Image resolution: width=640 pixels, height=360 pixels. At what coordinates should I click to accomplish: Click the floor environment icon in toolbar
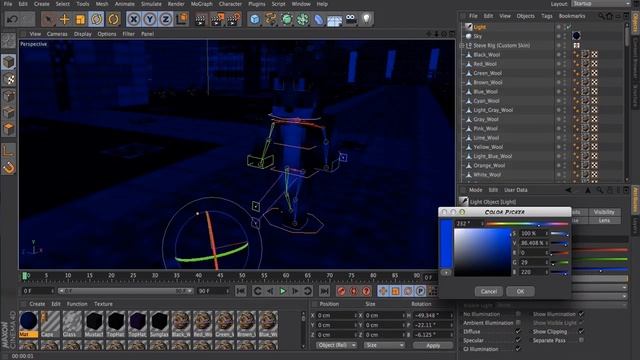pos(334,20)
